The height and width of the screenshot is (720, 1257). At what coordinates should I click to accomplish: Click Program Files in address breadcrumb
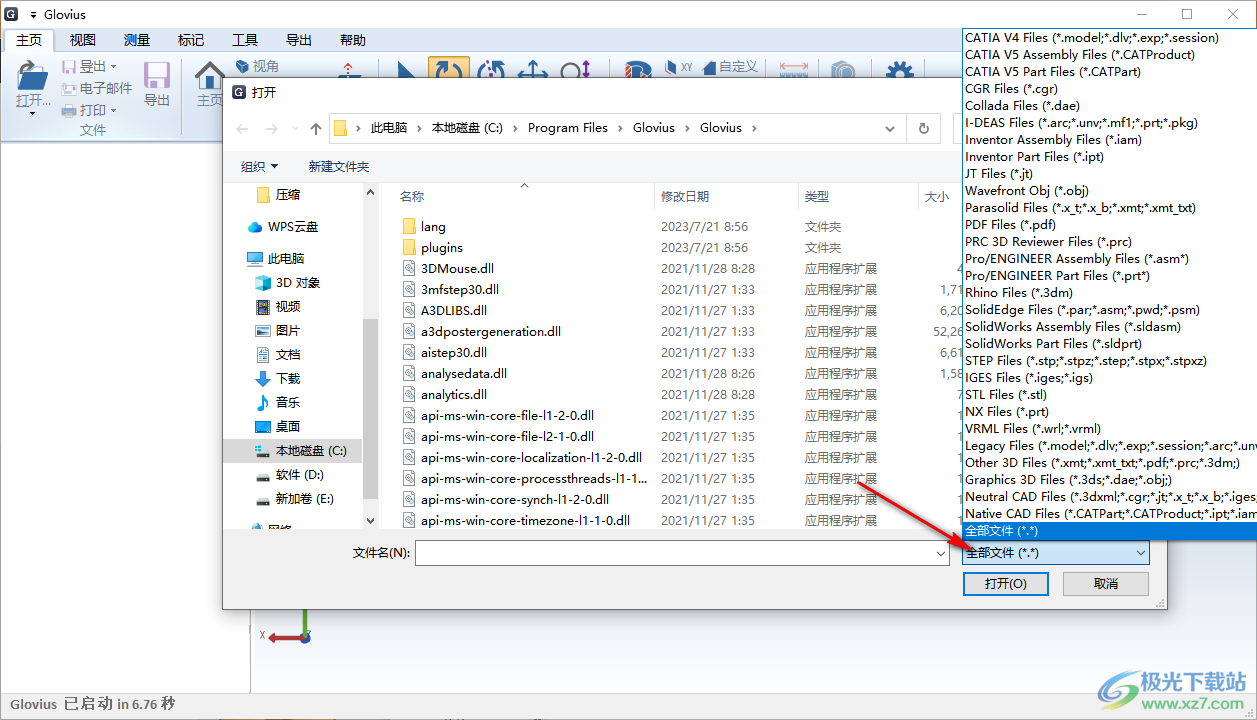568,128
